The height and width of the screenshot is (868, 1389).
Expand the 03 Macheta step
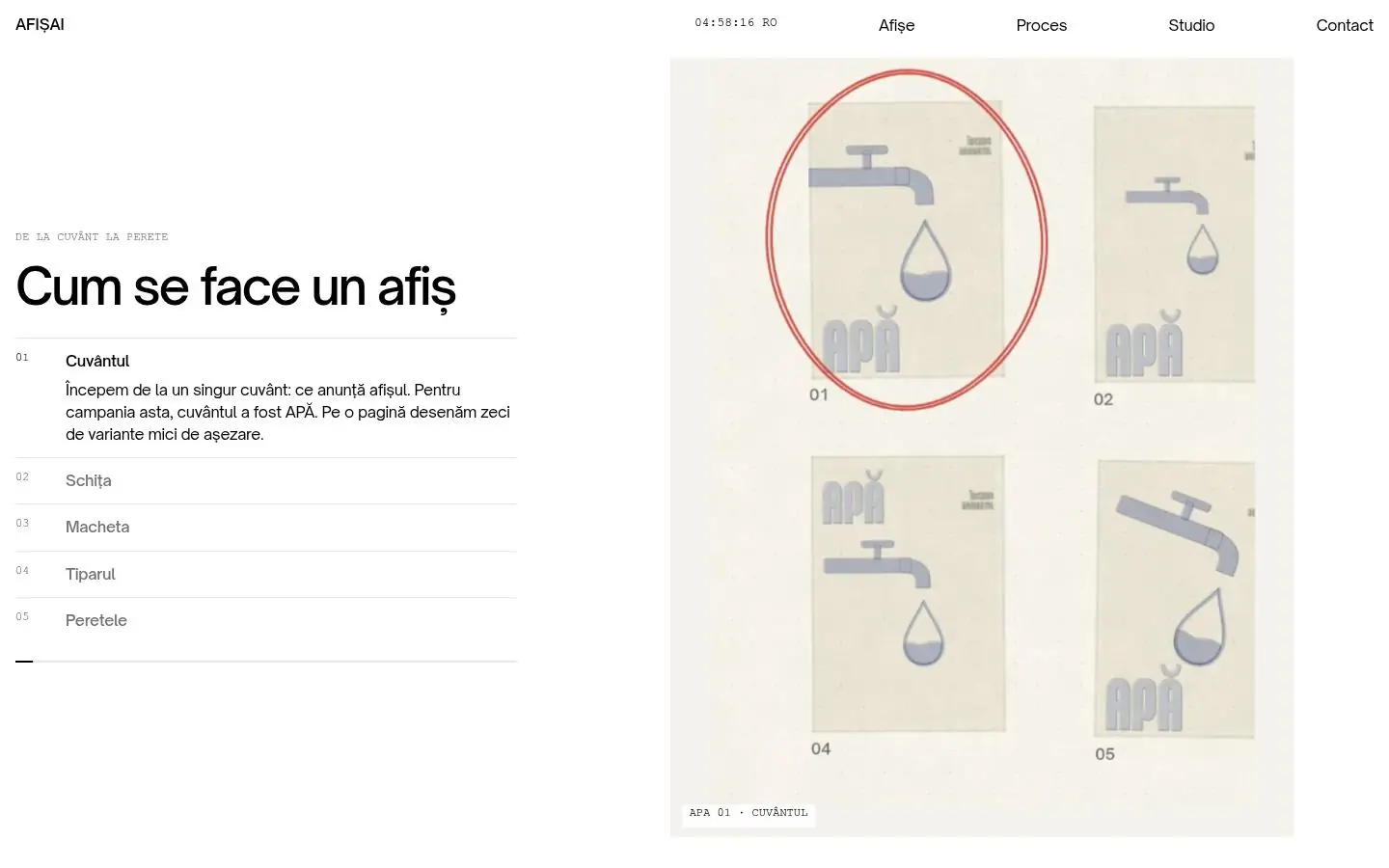coord(266,527)
